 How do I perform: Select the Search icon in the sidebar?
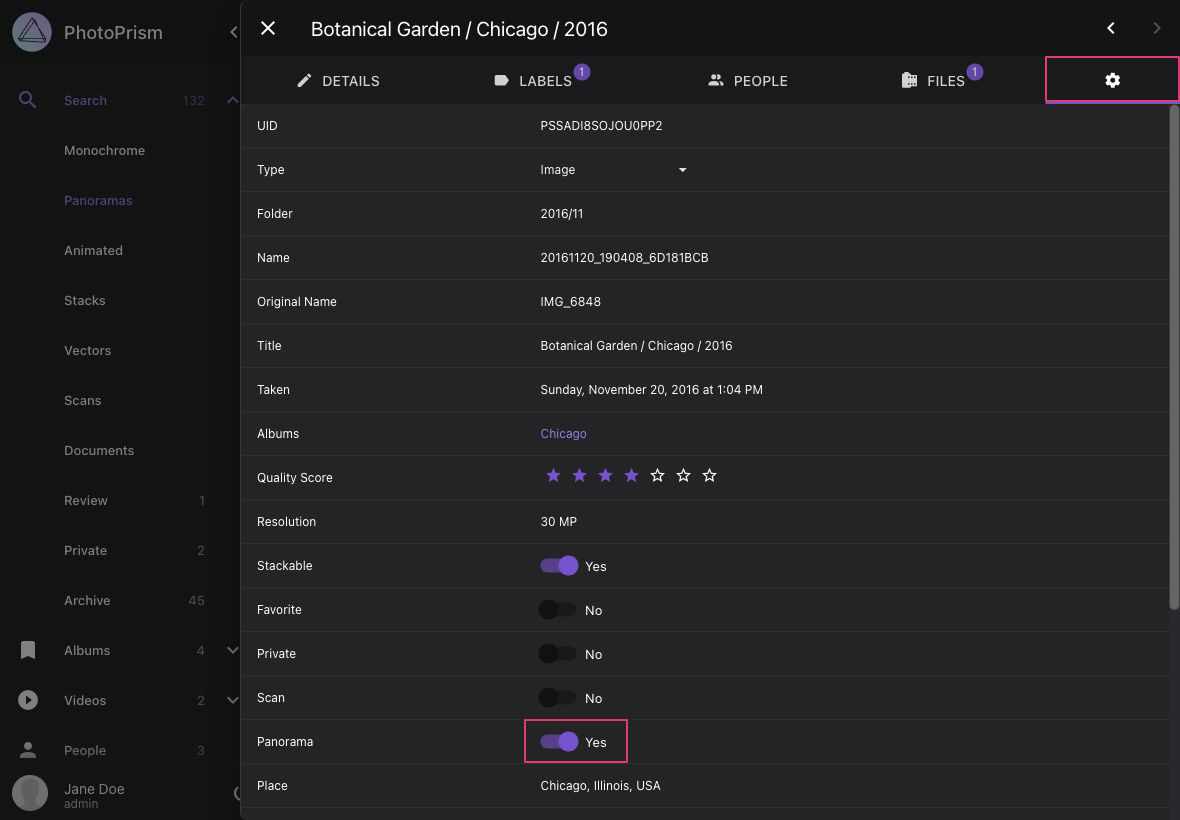(27, 100)
